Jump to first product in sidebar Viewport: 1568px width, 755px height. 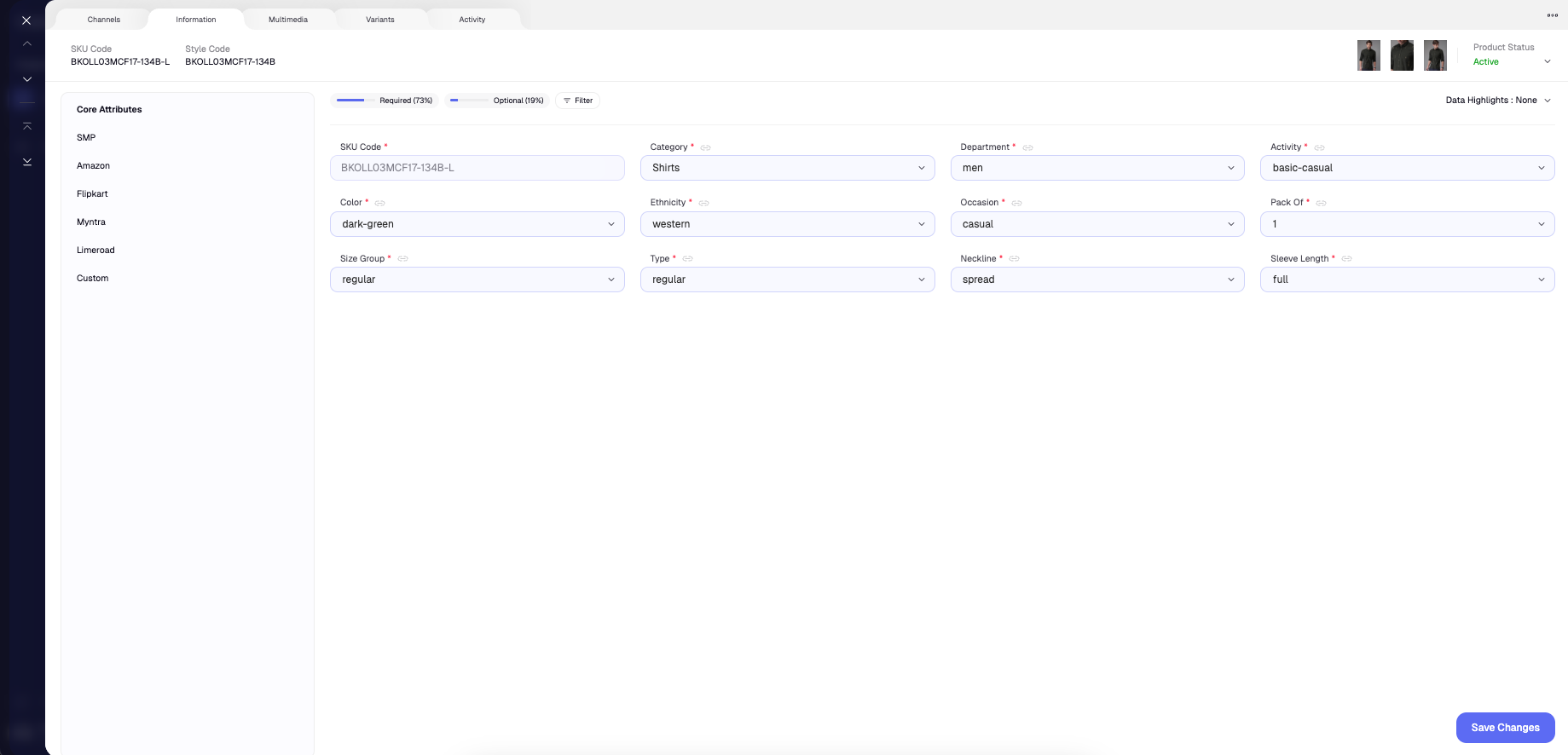click(27, 126)
